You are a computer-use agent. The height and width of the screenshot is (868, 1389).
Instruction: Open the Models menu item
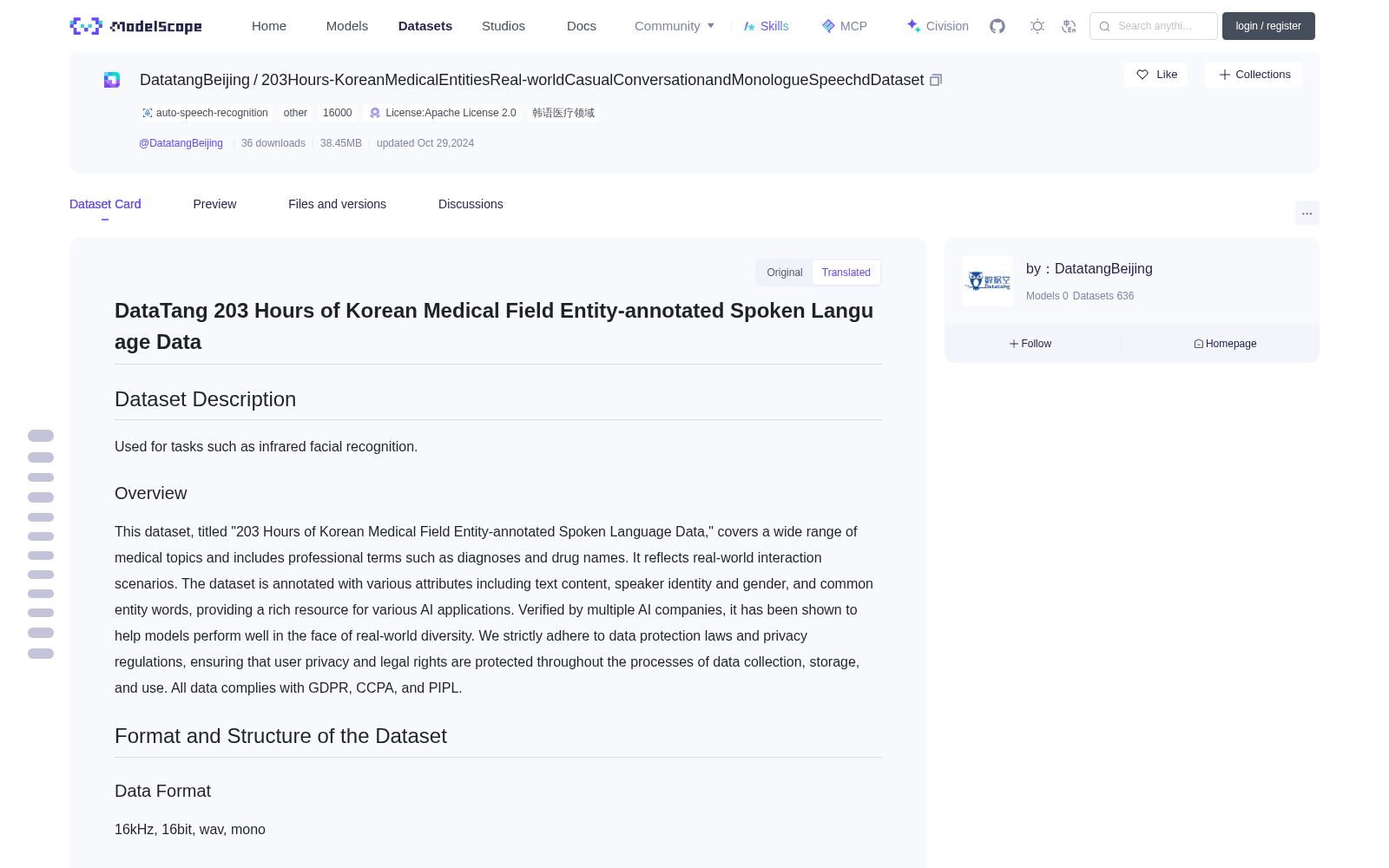point(347,26)
